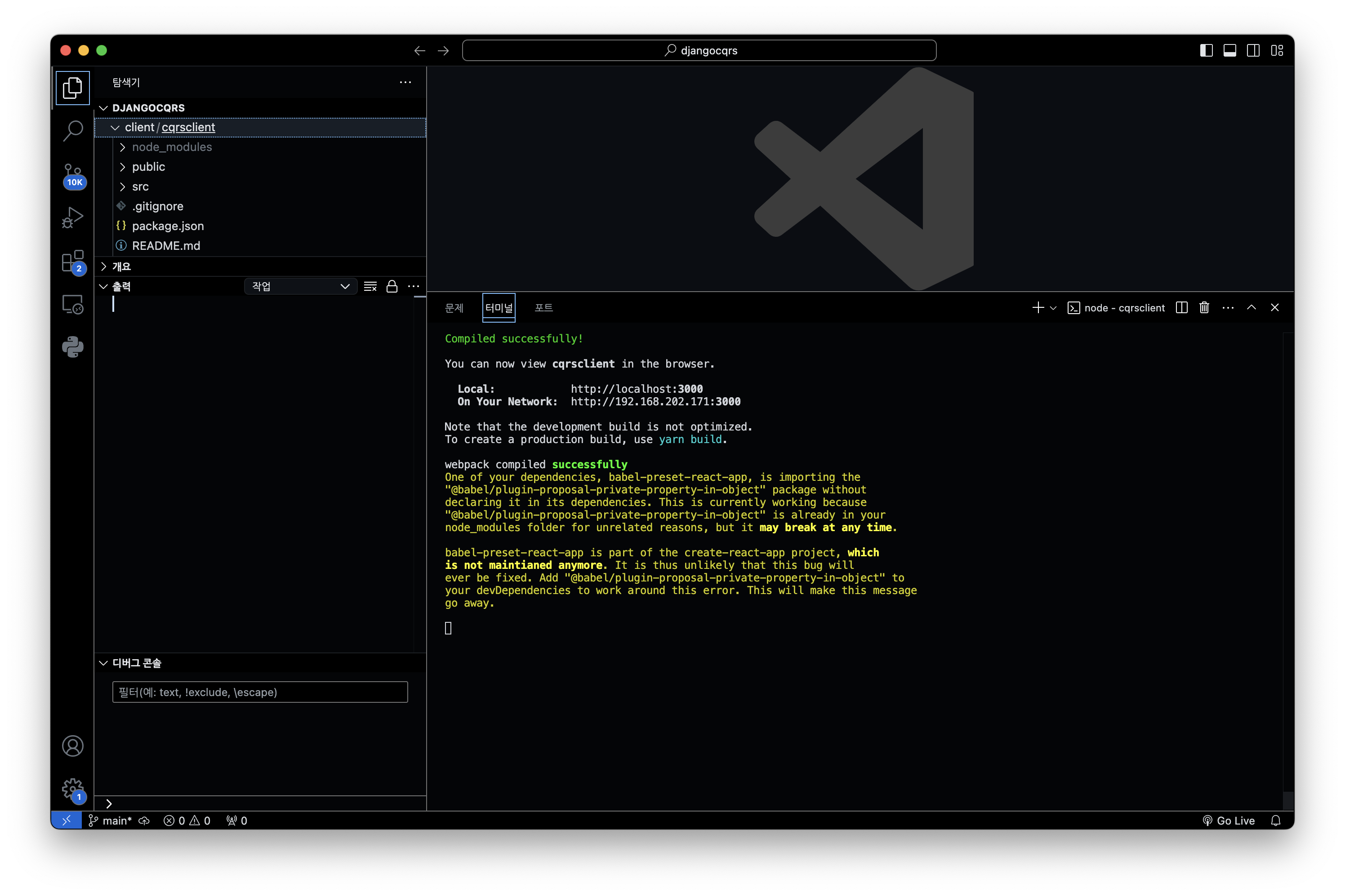This screenshot has width=1345, height=896.
Task: Open Run and Debug view
Action: tap(72, 218)
